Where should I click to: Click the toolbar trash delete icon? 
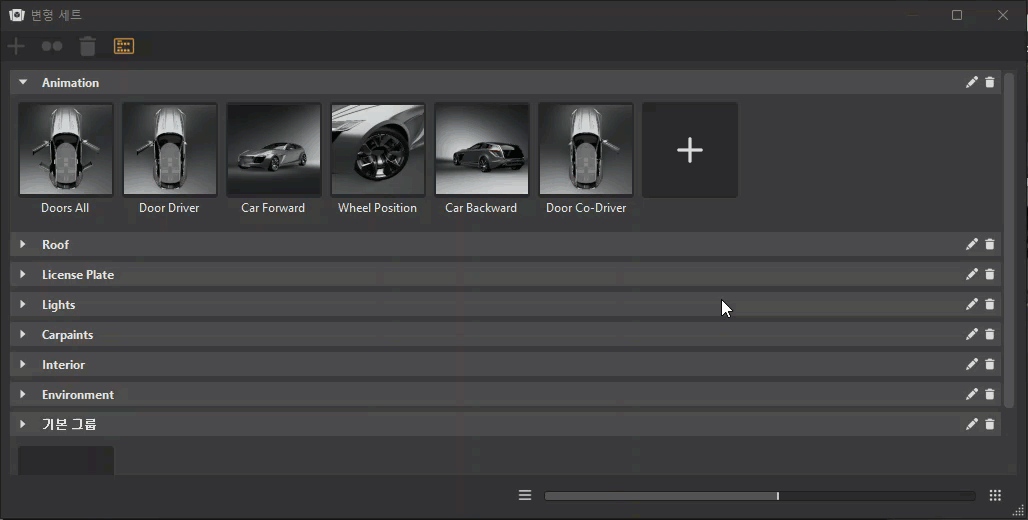(87, 46)
